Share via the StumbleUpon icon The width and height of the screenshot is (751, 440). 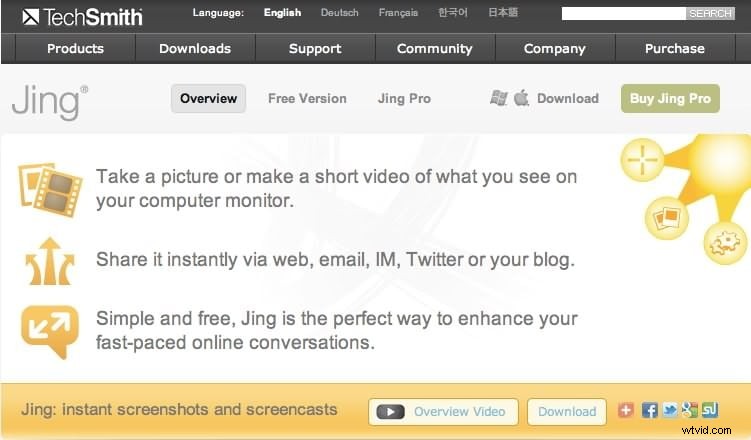coord(710,410)
